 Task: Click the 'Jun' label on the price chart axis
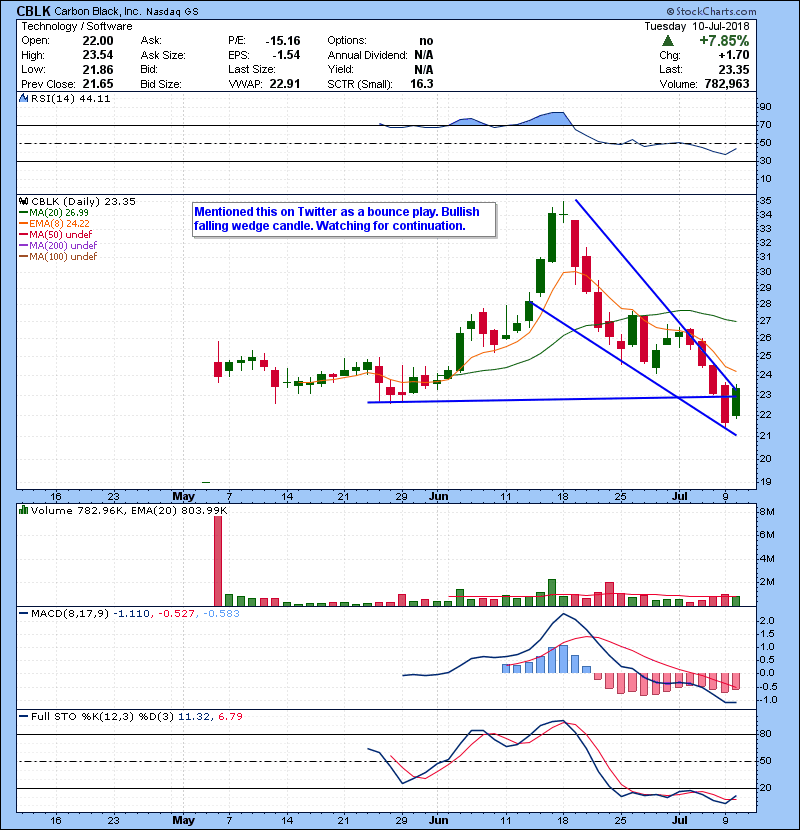438,497
